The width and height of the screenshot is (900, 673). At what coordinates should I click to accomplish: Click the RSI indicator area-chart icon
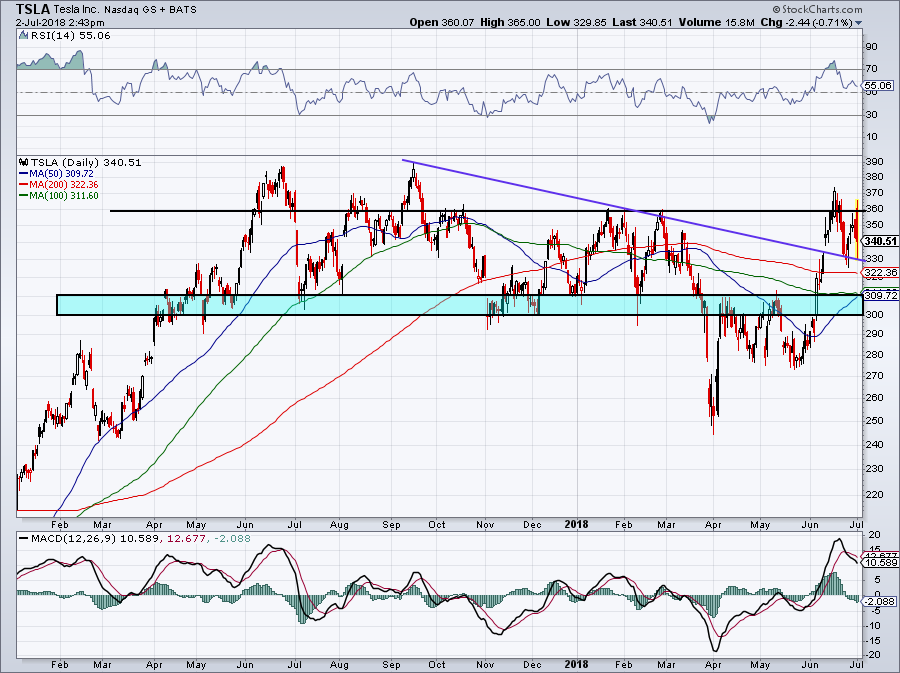tap(23, 36)
